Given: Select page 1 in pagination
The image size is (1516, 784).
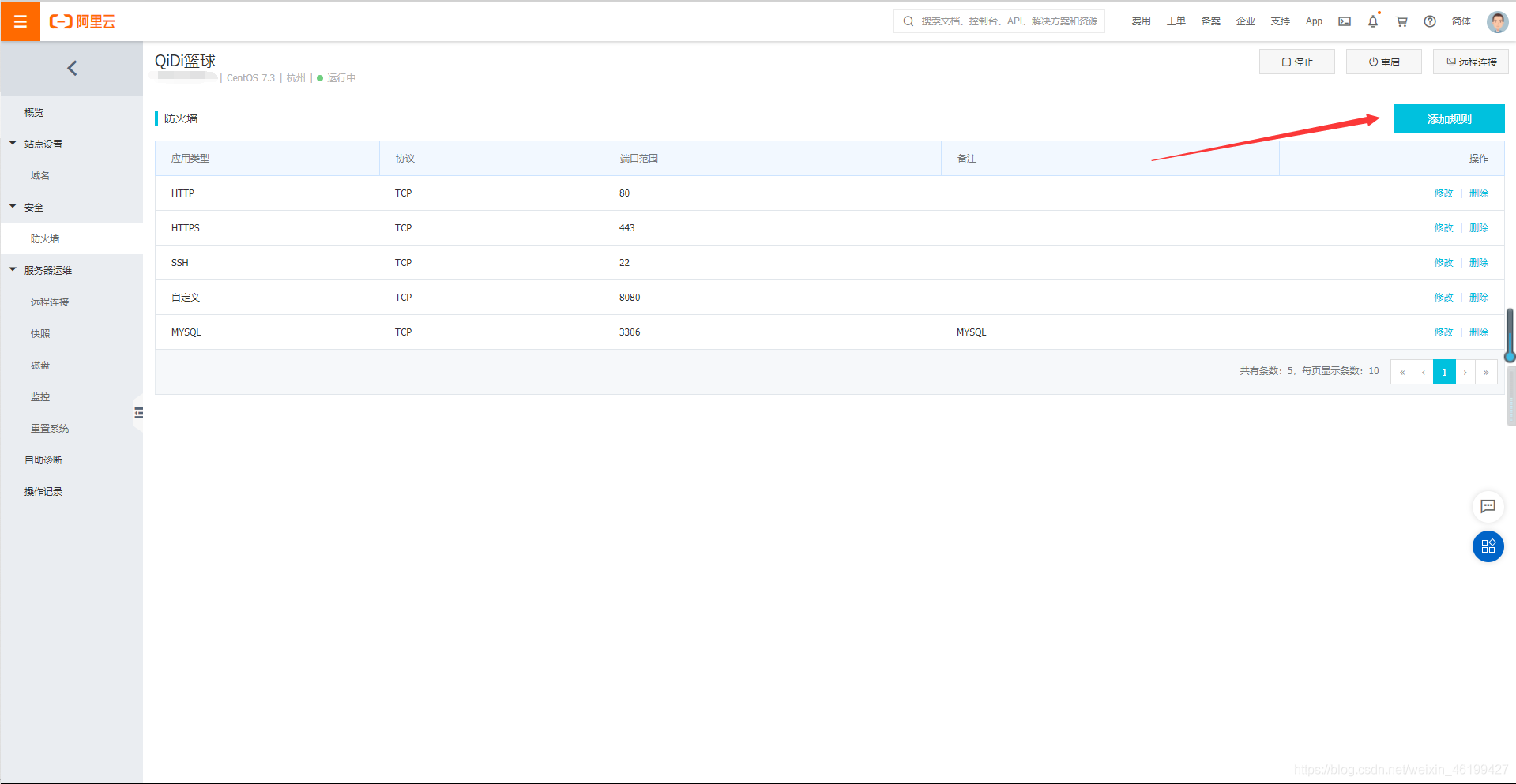Looking at the screenshot, I should click(1444, 372).
